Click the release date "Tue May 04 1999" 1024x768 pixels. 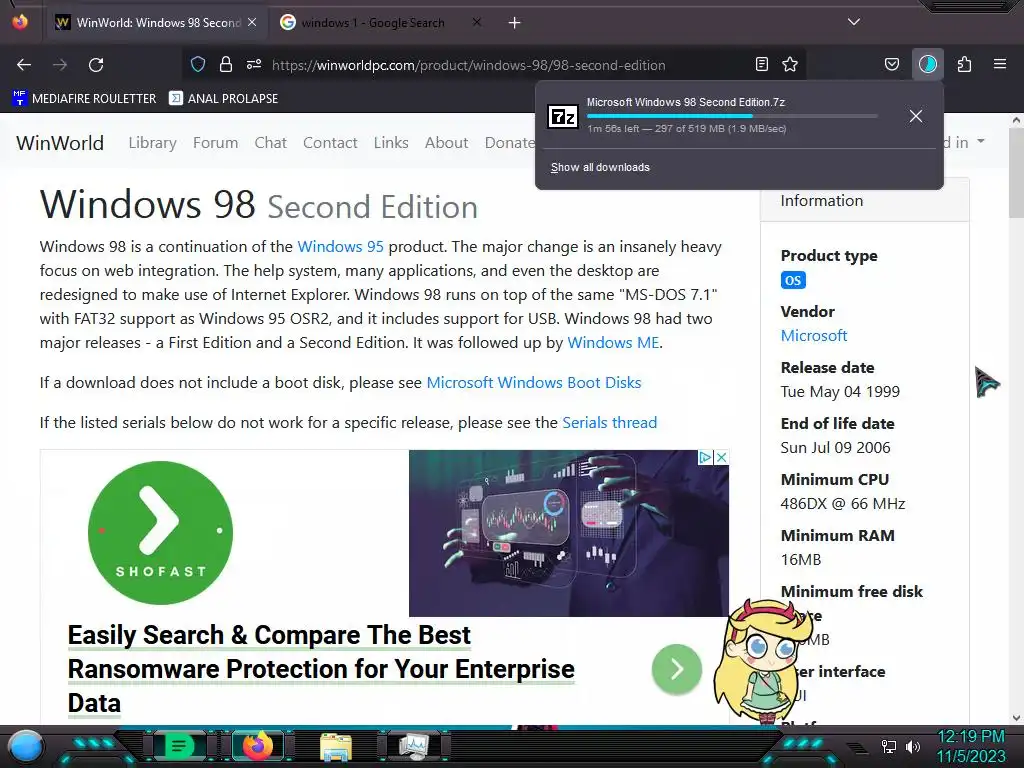pyautogui.click(x=840, y=392)
